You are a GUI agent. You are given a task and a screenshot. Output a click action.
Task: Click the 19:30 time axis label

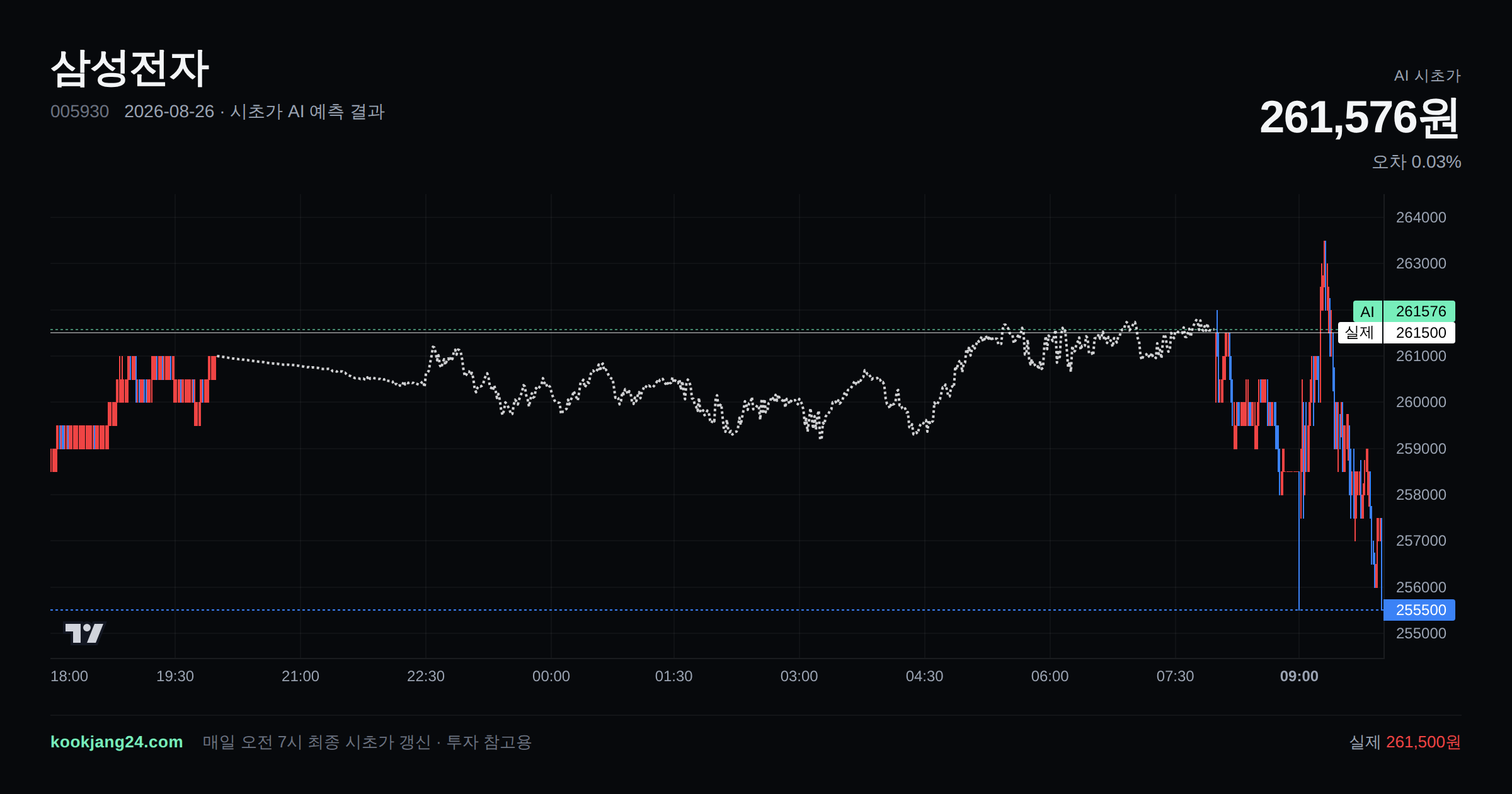[x=175, y=676]
